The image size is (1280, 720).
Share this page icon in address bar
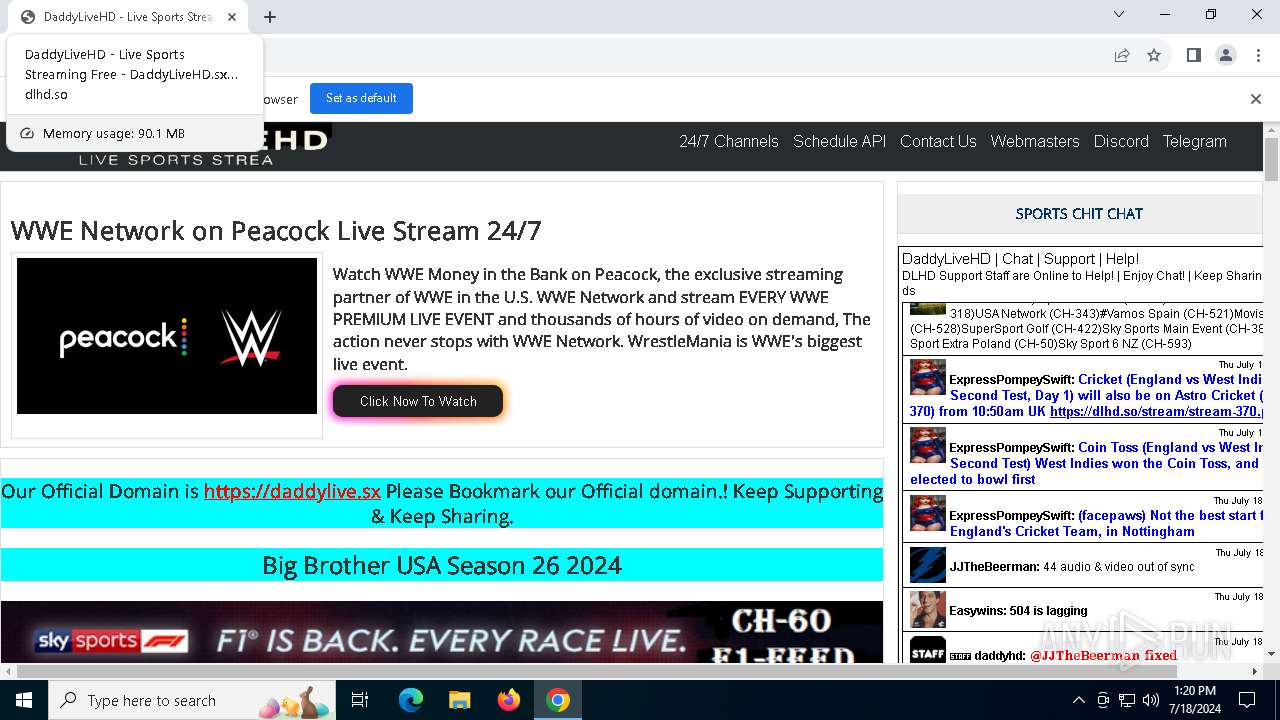click(x=1122, y=55)
